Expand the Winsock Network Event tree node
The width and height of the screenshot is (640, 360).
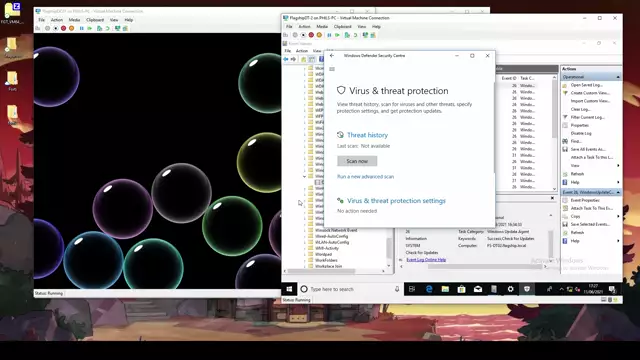click(304, 230)
